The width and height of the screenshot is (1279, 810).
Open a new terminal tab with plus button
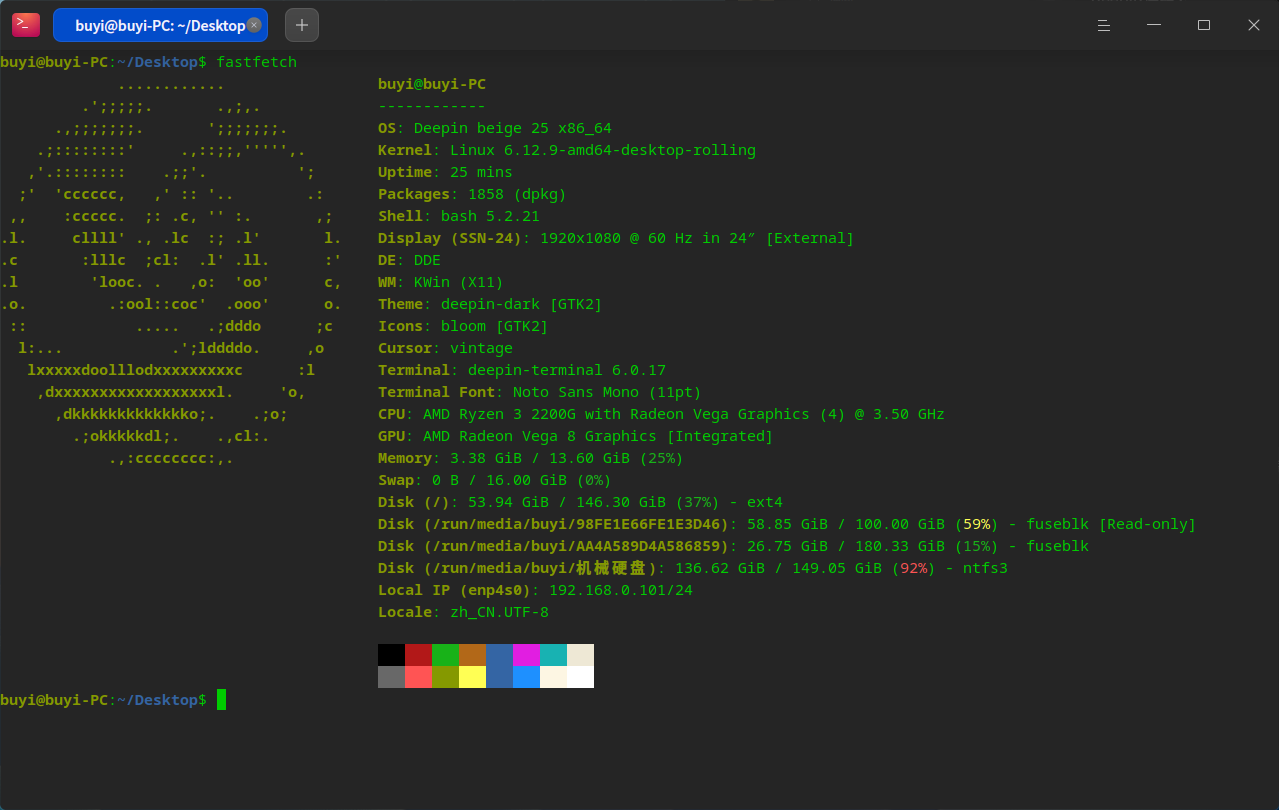click(302, 25)
